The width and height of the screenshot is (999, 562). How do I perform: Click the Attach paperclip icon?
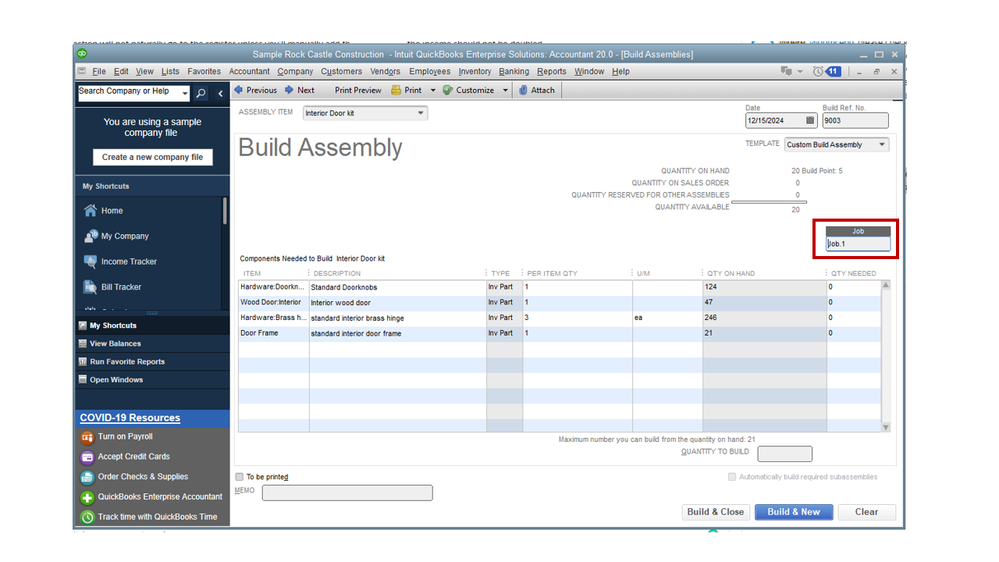pyautogui.click(x=523, y=90)
